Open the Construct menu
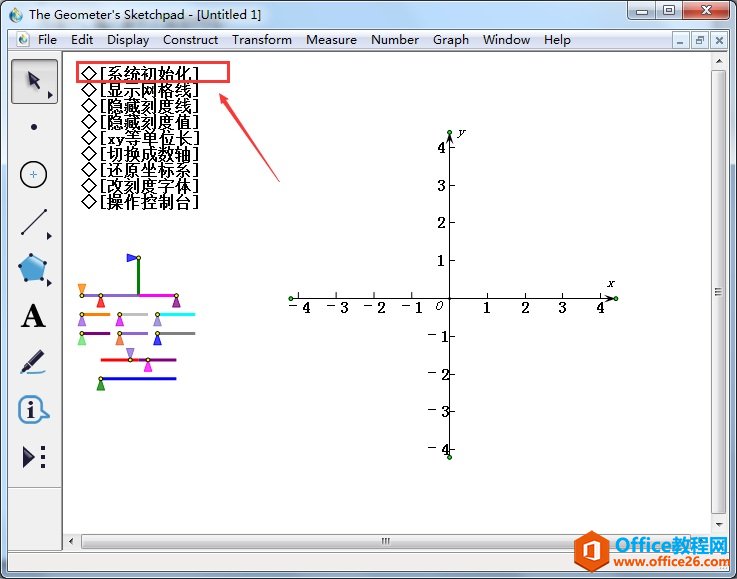 190,40
